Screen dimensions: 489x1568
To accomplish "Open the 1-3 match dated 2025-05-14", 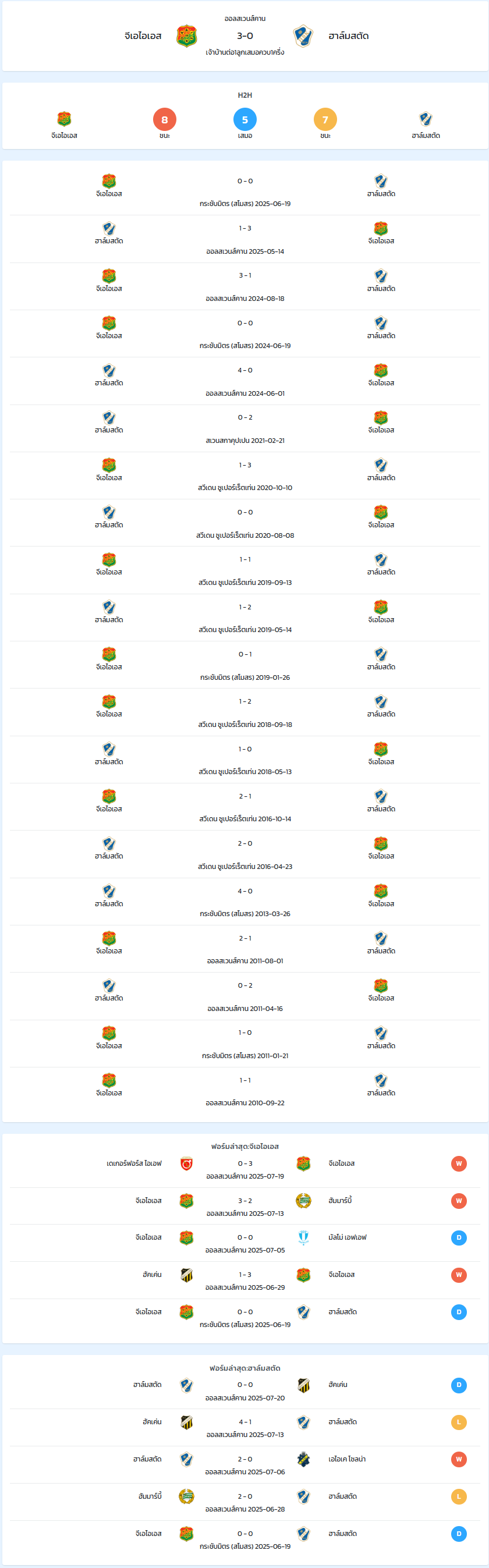I will (245, 239).
